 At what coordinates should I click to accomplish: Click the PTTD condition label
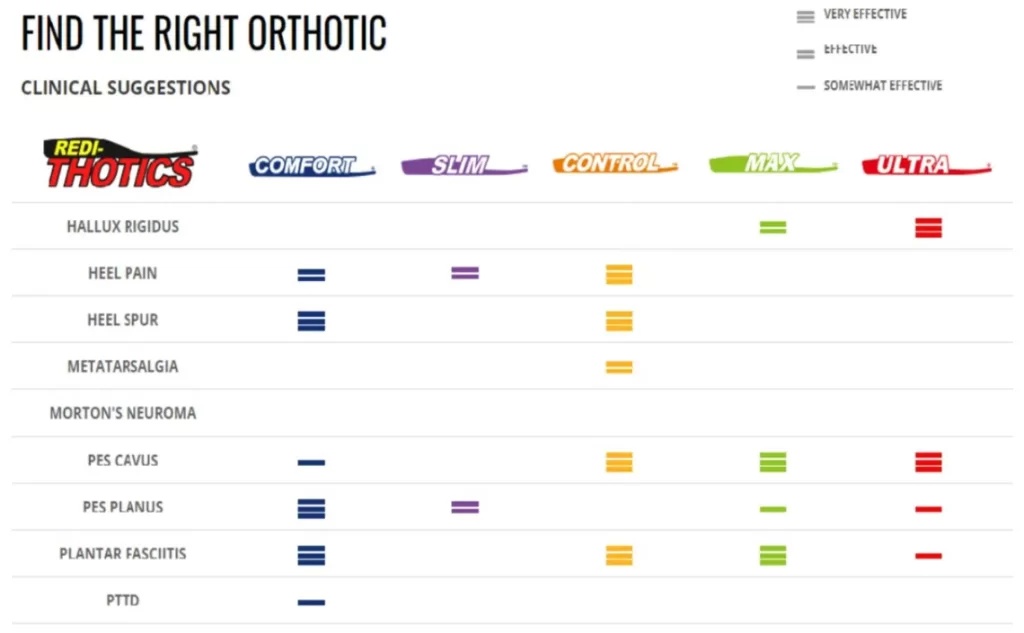[123, 601]
